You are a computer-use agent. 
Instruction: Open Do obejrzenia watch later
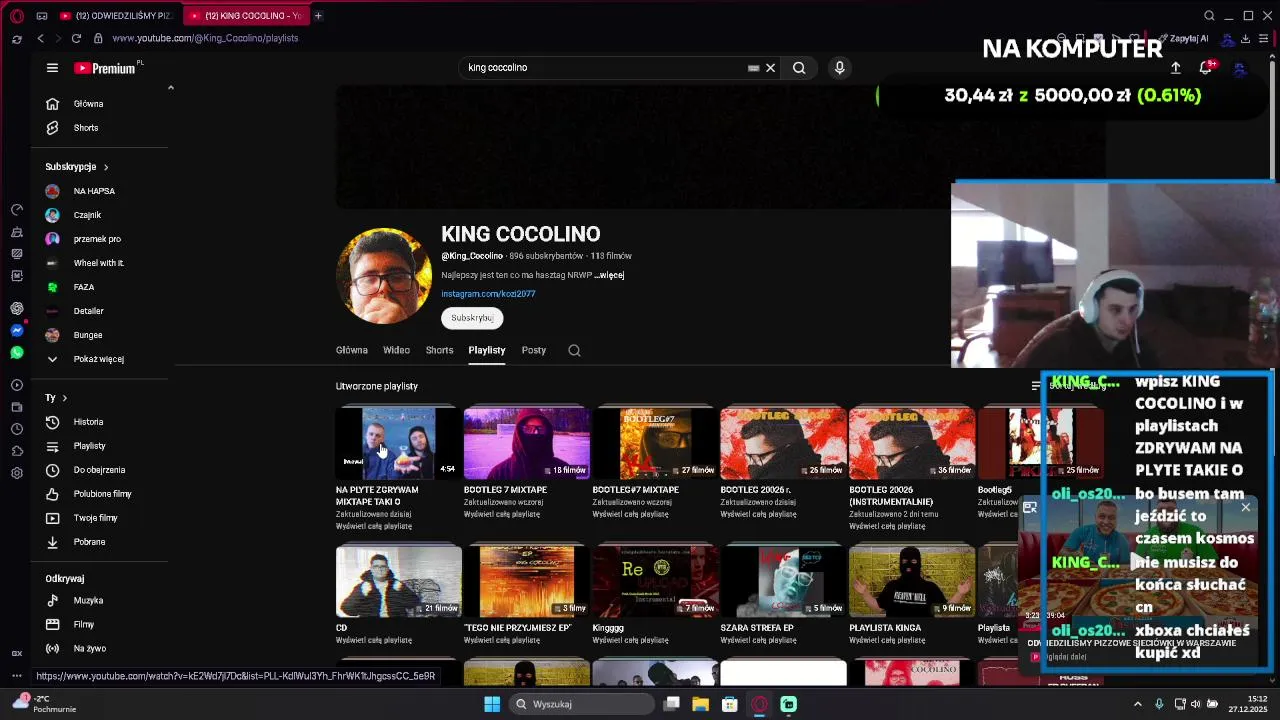pos(98,470)
